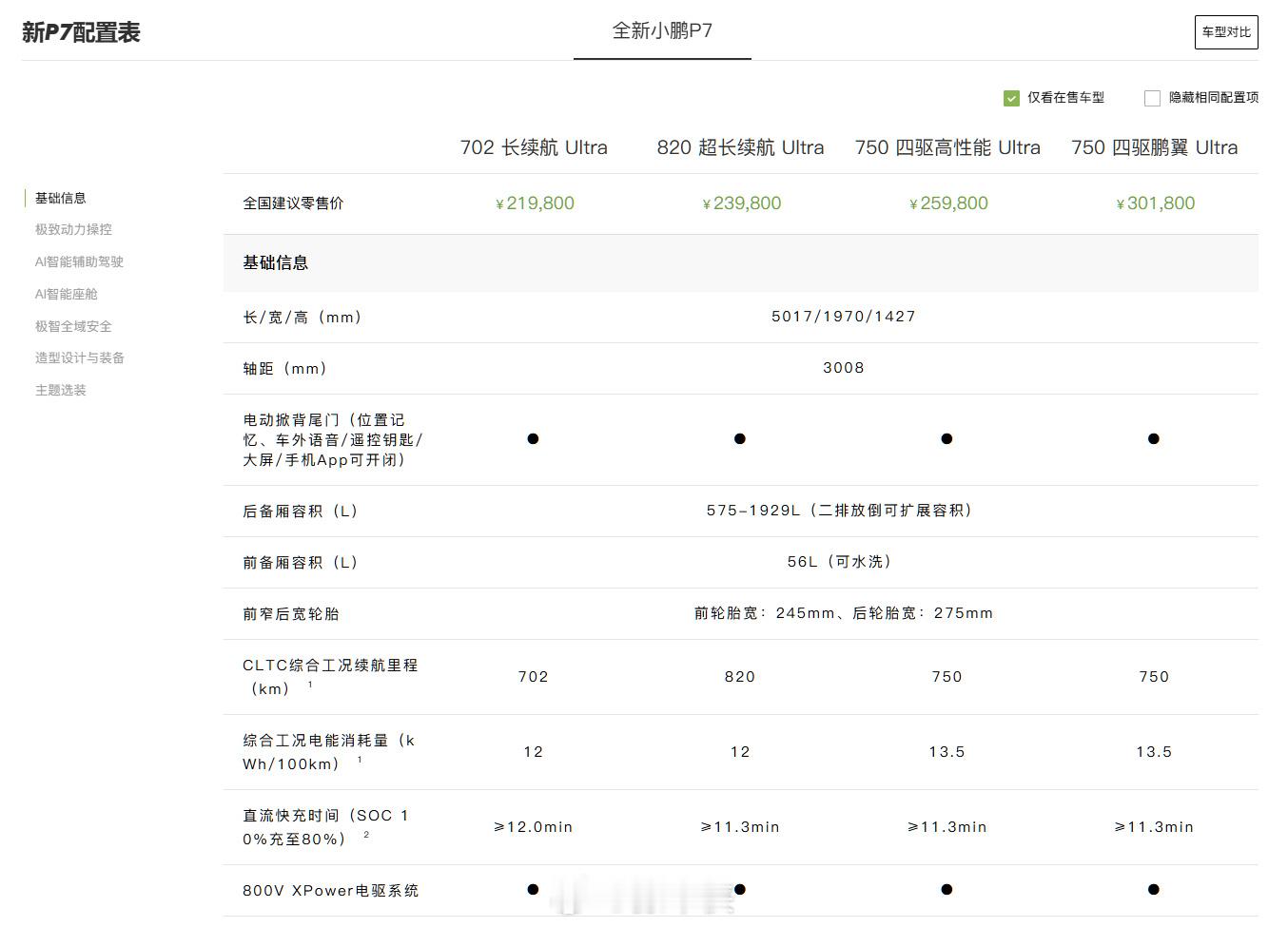Viewport: 1288px width, 927px height.
Task: Click ≥11.3min under 820 超长续航 Ultra
Action: click(x=740, y=827)
